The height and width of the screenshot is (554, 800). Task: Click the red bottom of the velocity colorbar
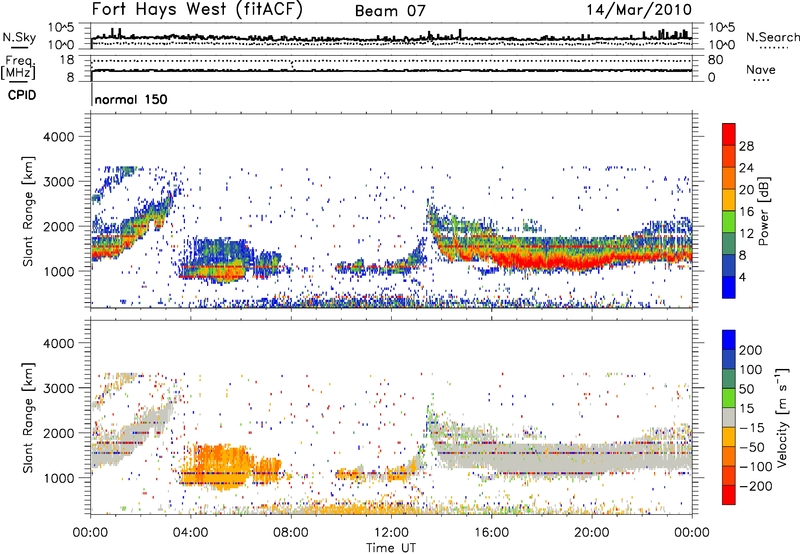point(729,495)
